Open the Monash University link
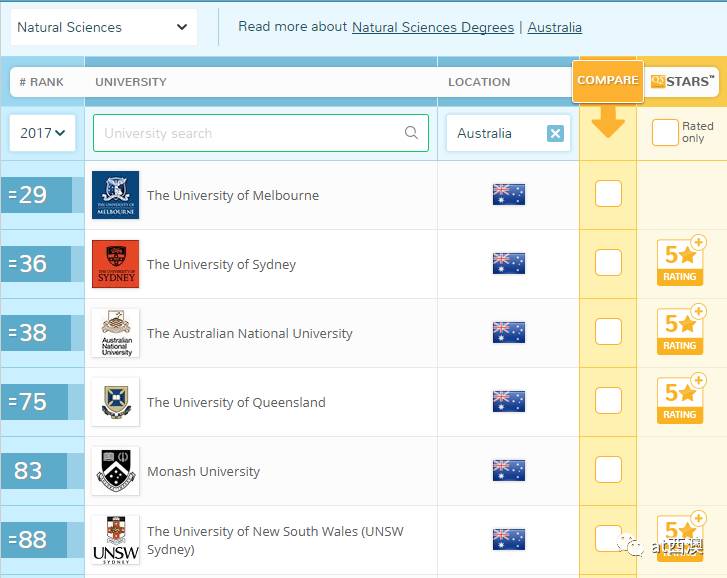Viewport: 727px width, 578px height. pos(203,471)
